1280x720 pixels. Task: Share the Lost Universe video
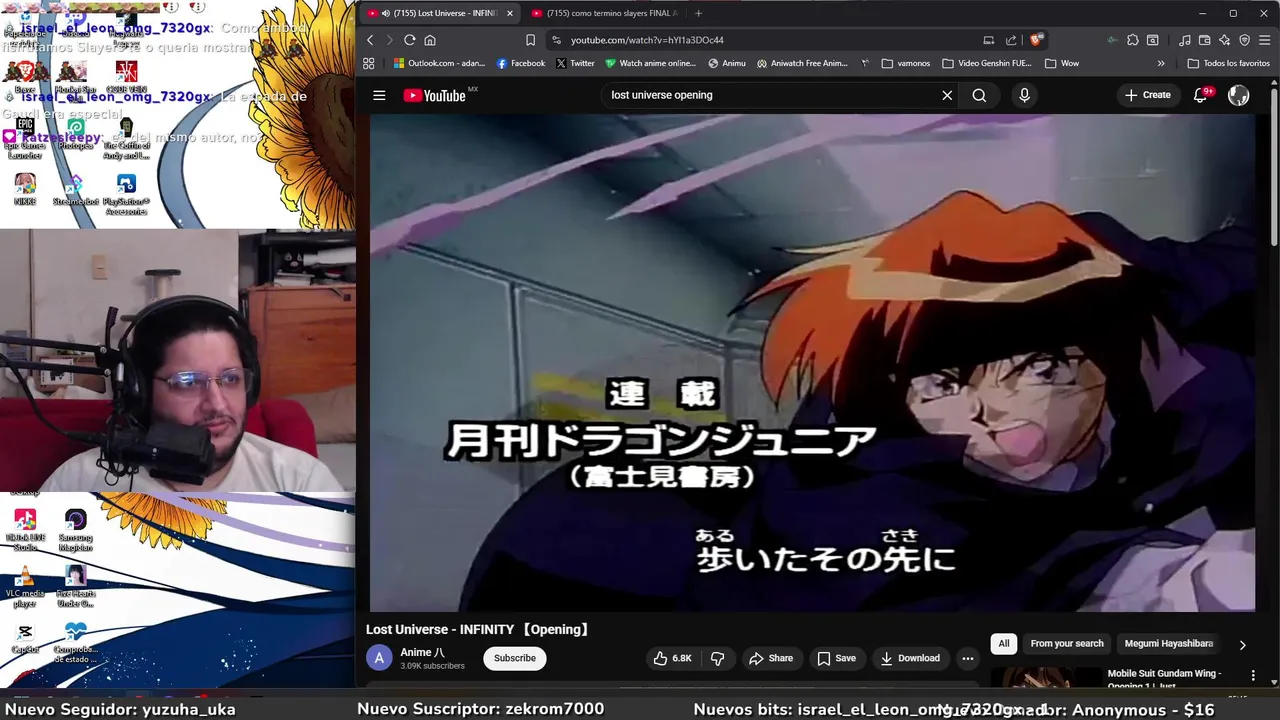[770, 658]
